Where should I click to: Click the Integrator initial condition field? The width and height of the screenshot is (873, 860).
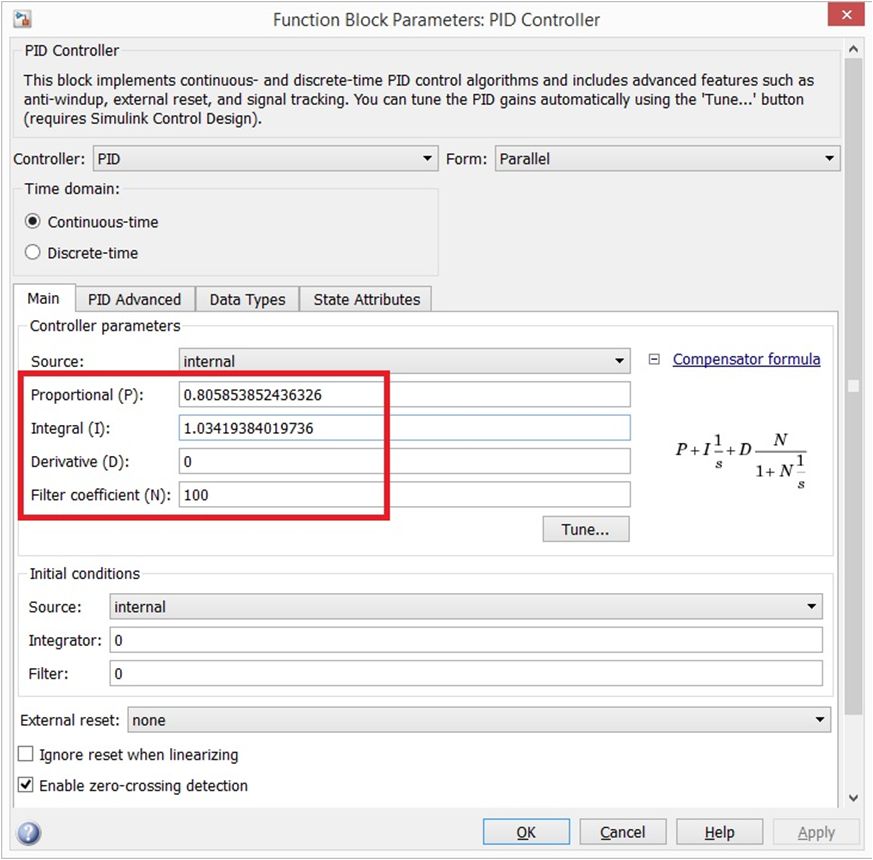coord(466,640)
